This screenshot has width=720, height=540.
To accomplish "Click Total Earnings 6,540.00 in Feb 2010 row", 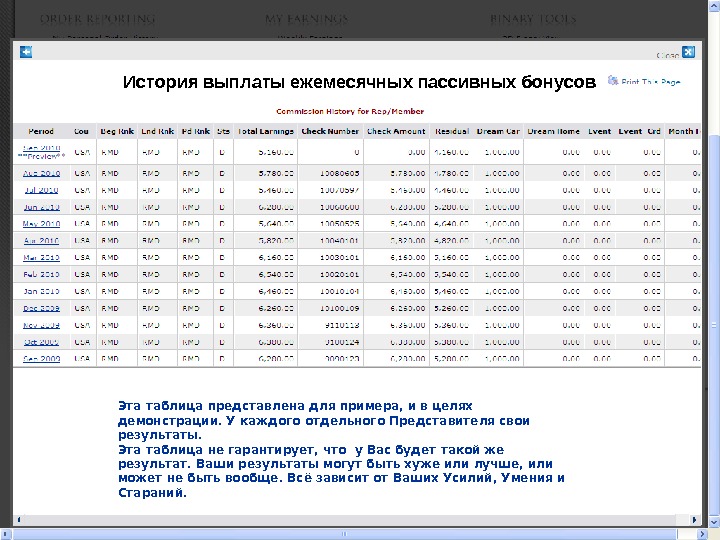I will (276, 274).
